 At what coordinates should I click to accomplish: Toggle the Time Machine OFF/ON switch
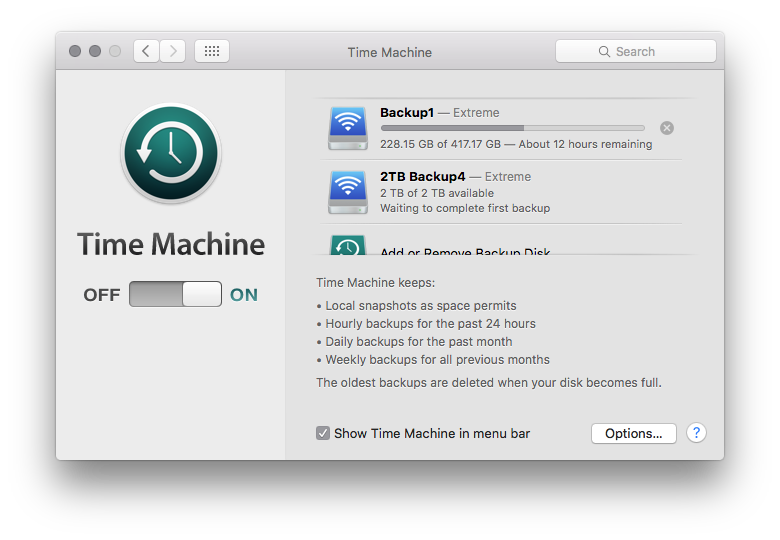(x=175, y=294)
